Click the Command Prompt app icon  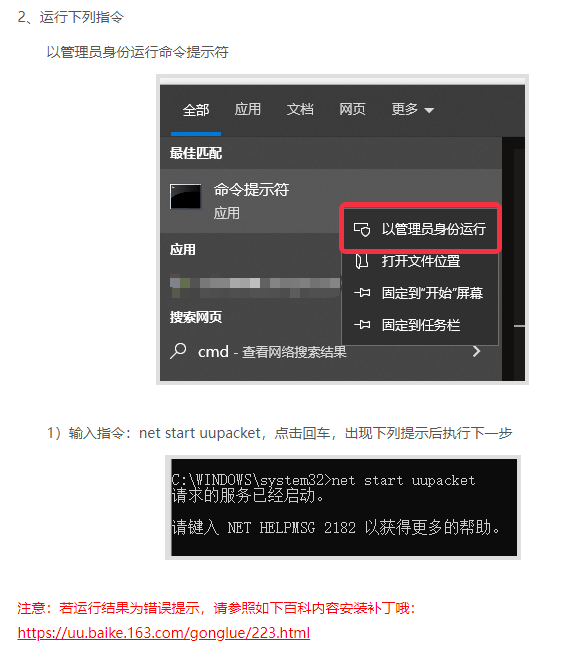tap(185, 196)
